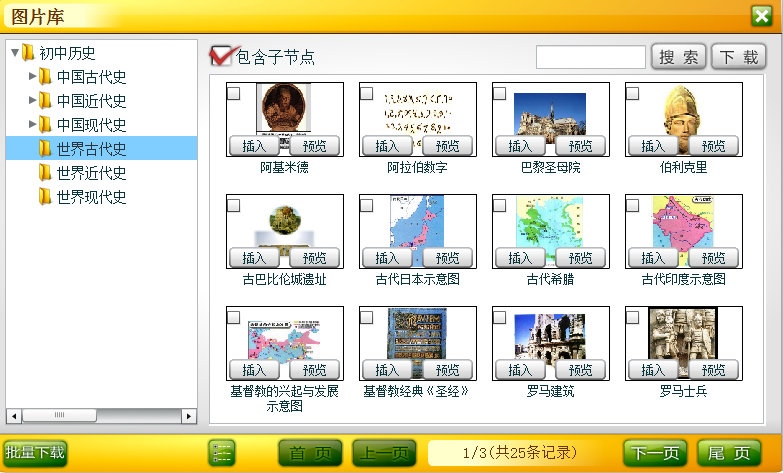Select the 中国近代史 tree item
This screenshot has width=783, height=473.
coord(91,101)
